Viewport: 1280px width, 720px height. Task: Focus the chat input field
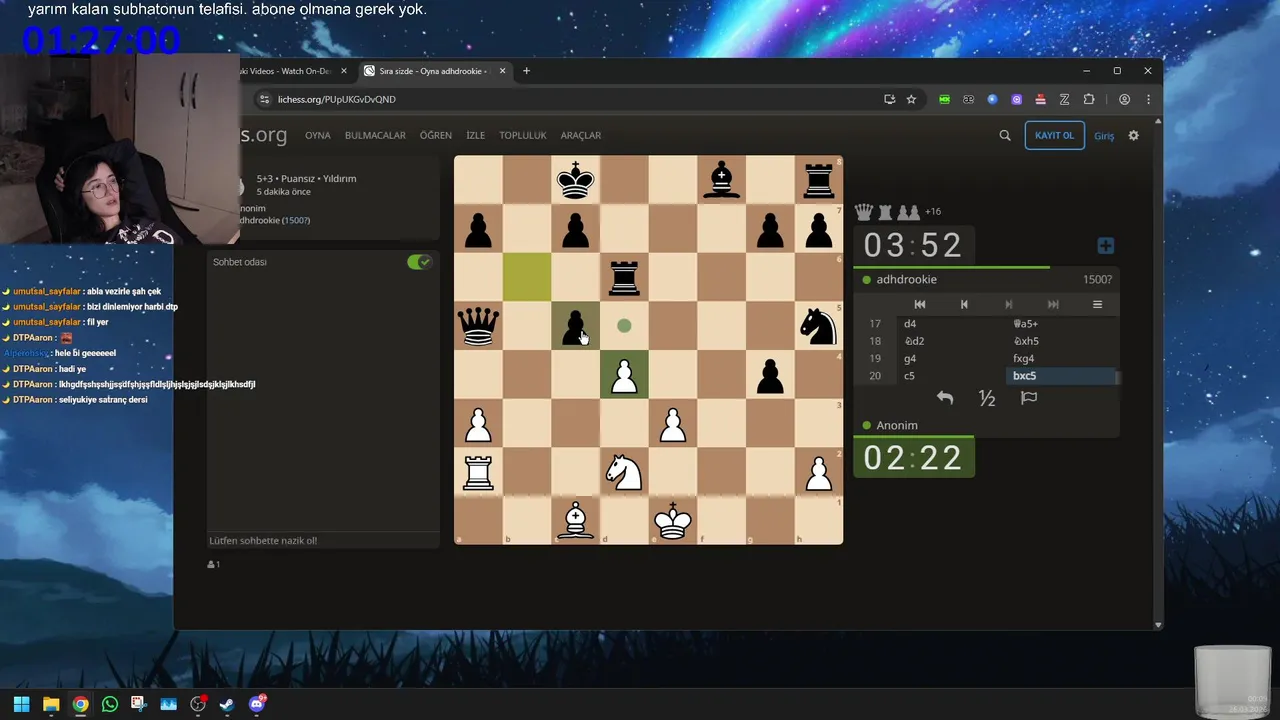[323, 540]
